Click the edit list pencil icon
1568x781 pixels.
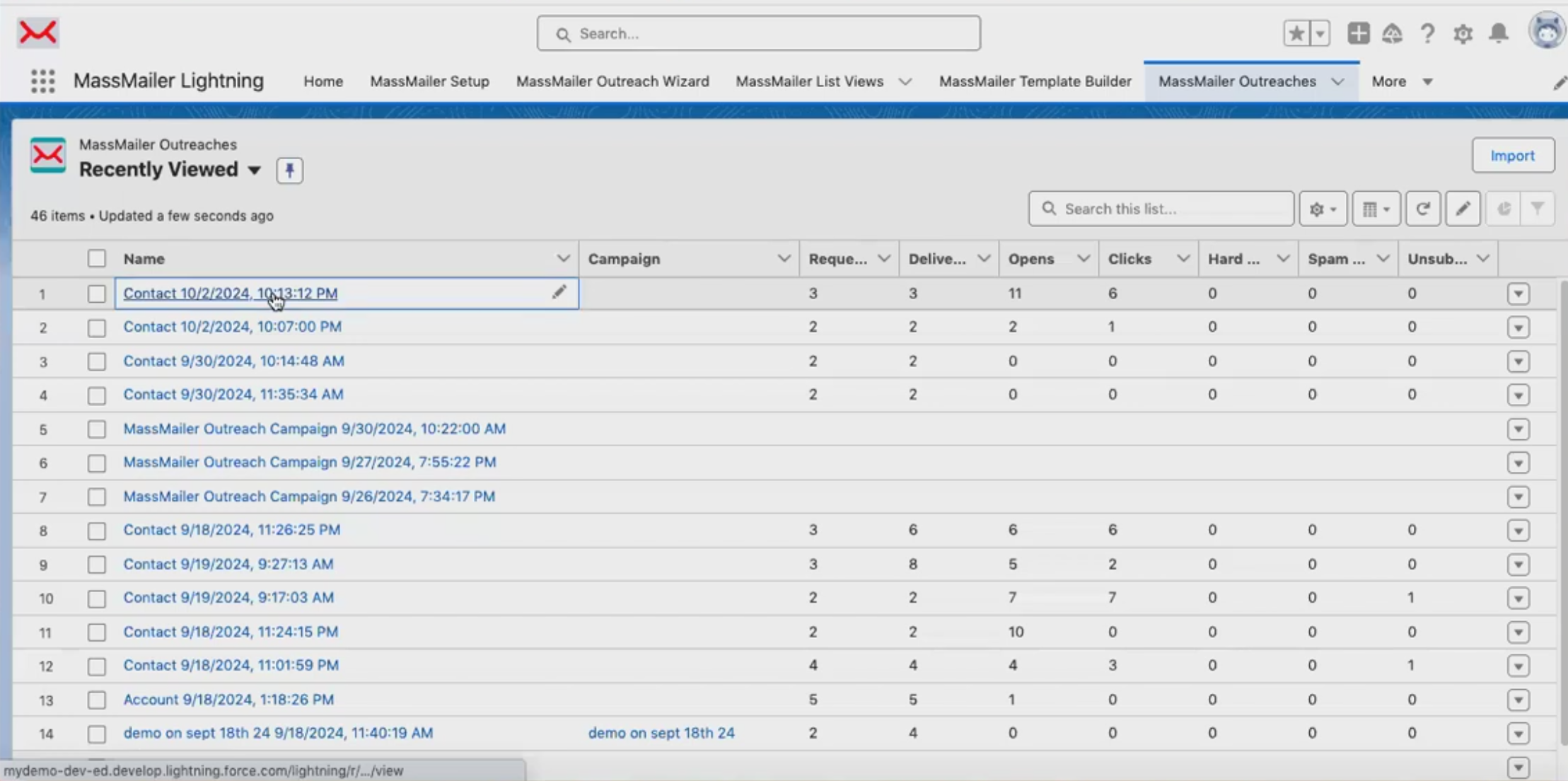click(x=1463, y=209)
